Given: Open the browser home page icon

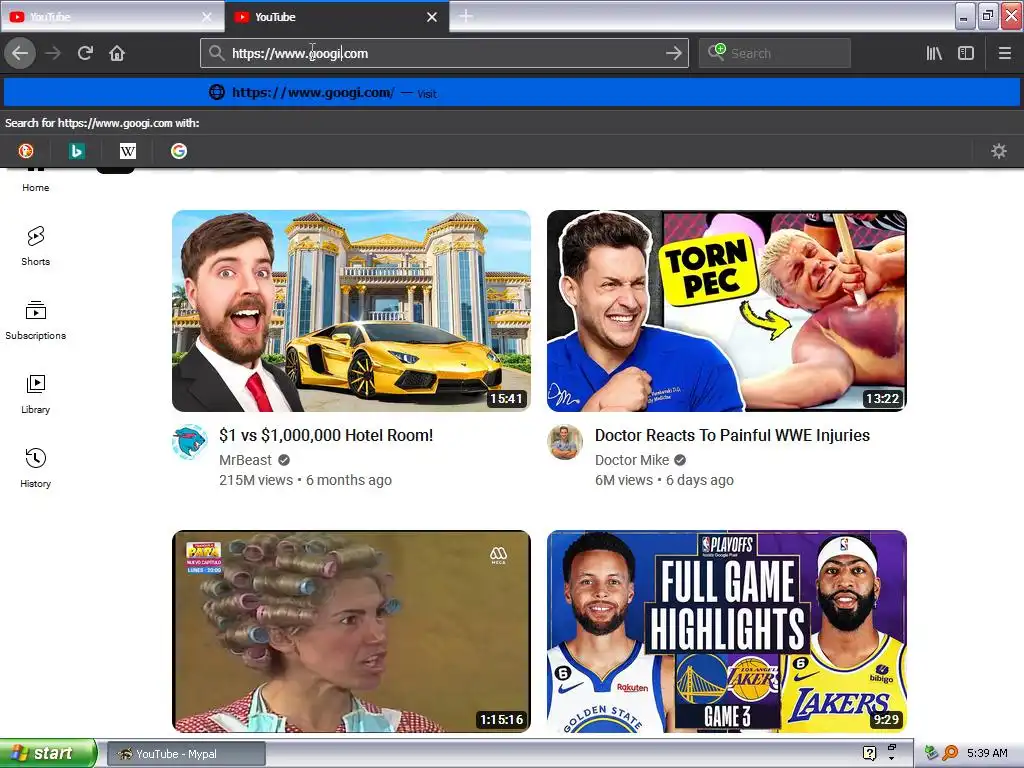Looking at the screenshot, I should (x=117, y=53).
